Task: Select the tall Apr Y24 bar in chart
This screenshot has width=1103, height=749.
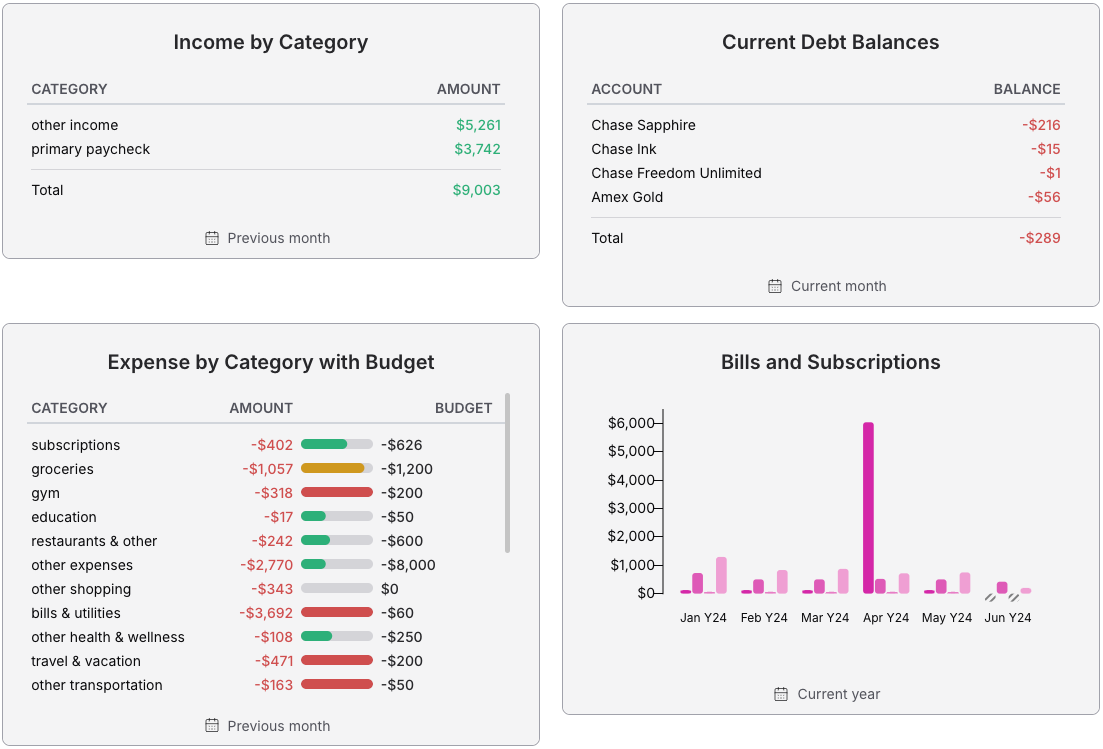Action: click(x=868, y=507)
